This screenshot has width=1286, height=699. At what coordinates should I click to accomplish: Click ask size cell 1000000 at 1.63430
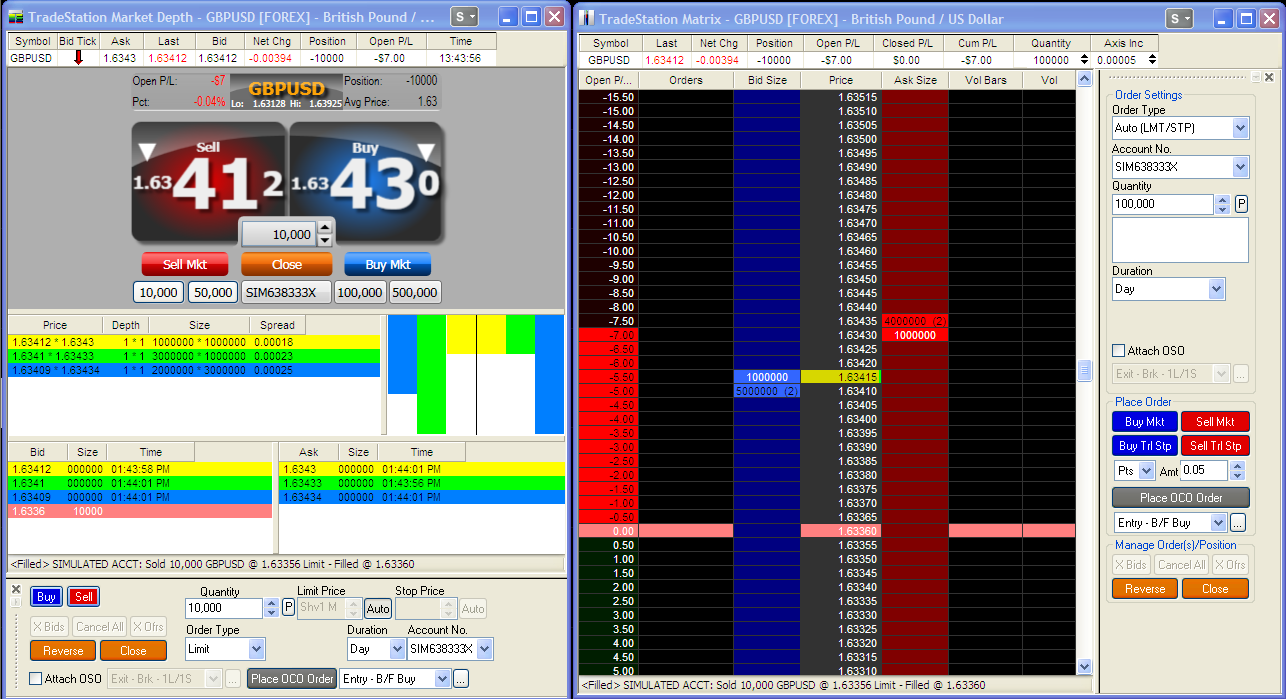[x=915, y=335]
